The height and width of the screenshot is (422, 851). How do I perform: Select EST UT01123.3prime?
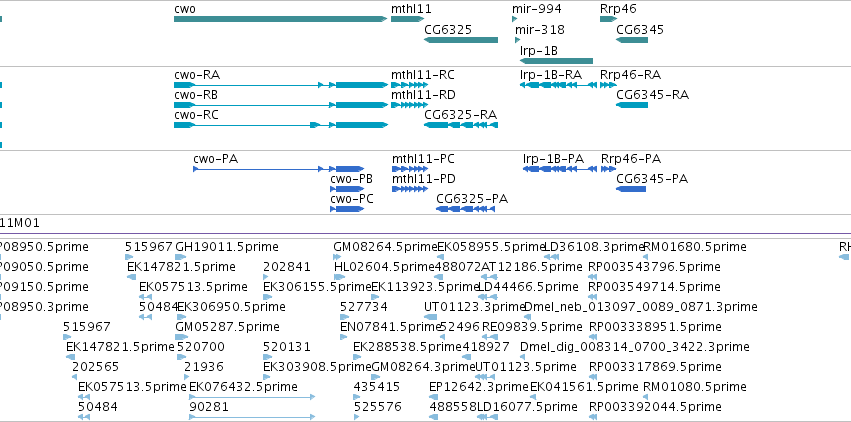click(x=430, y=317)
